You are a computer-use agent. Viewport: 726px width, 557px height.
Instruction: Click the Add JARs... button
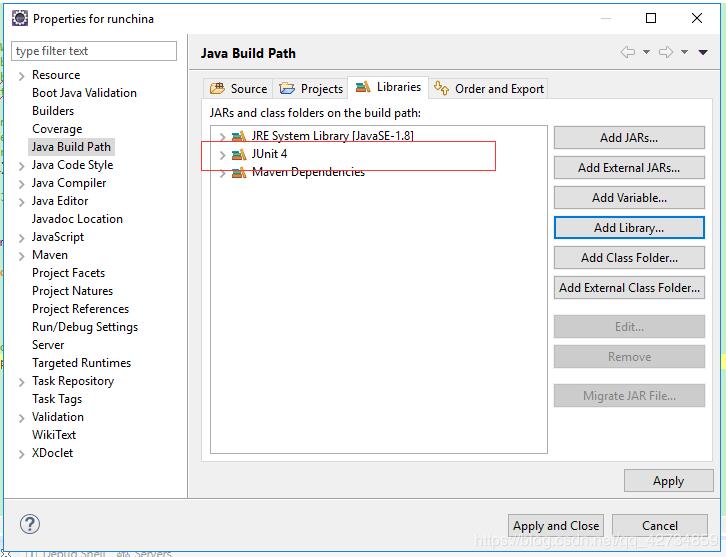pyautogui.click(x=629, y=138)
